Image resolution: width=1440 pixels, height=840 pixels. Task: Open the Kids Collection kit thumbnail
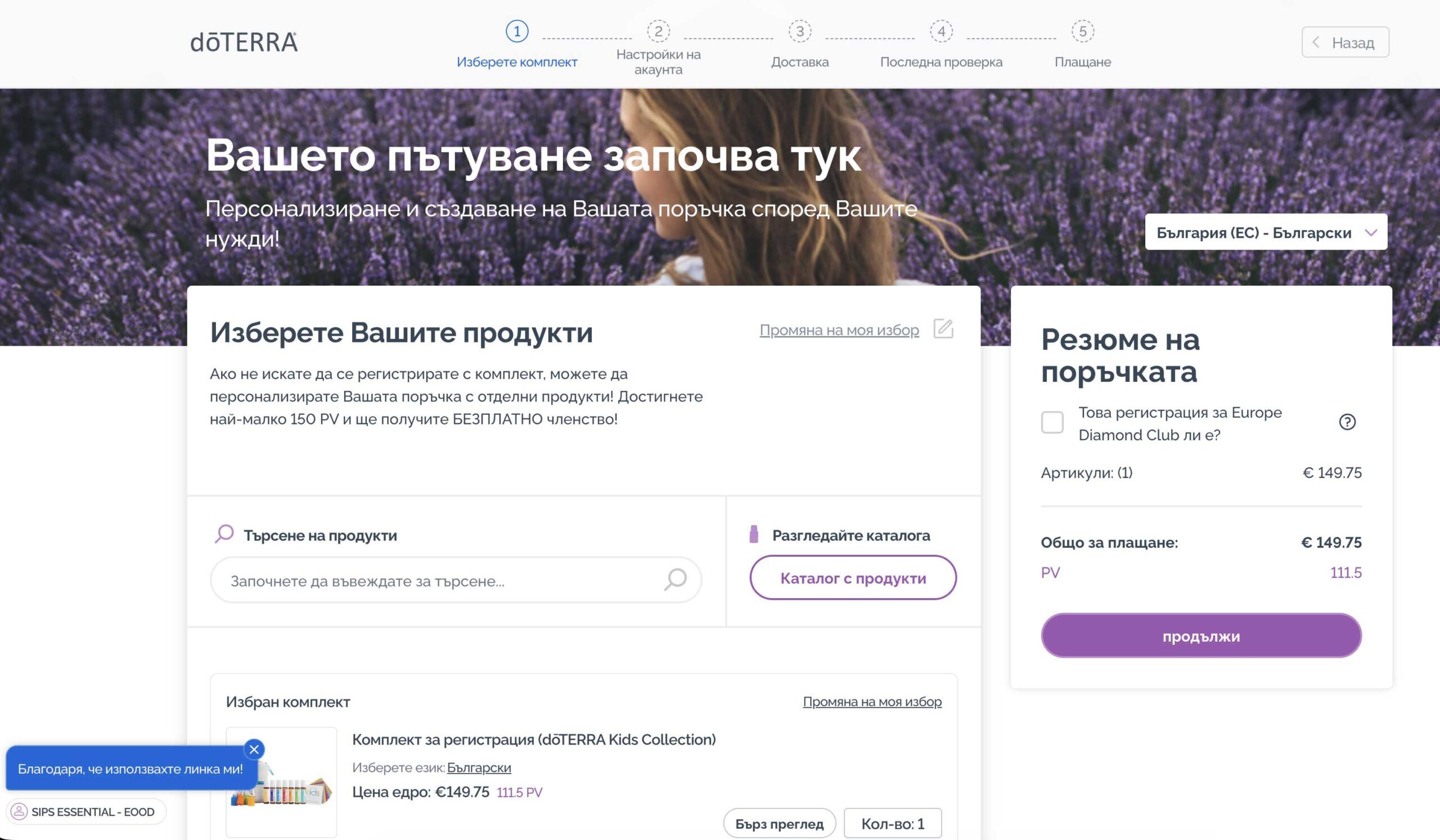tap(281, 782)
